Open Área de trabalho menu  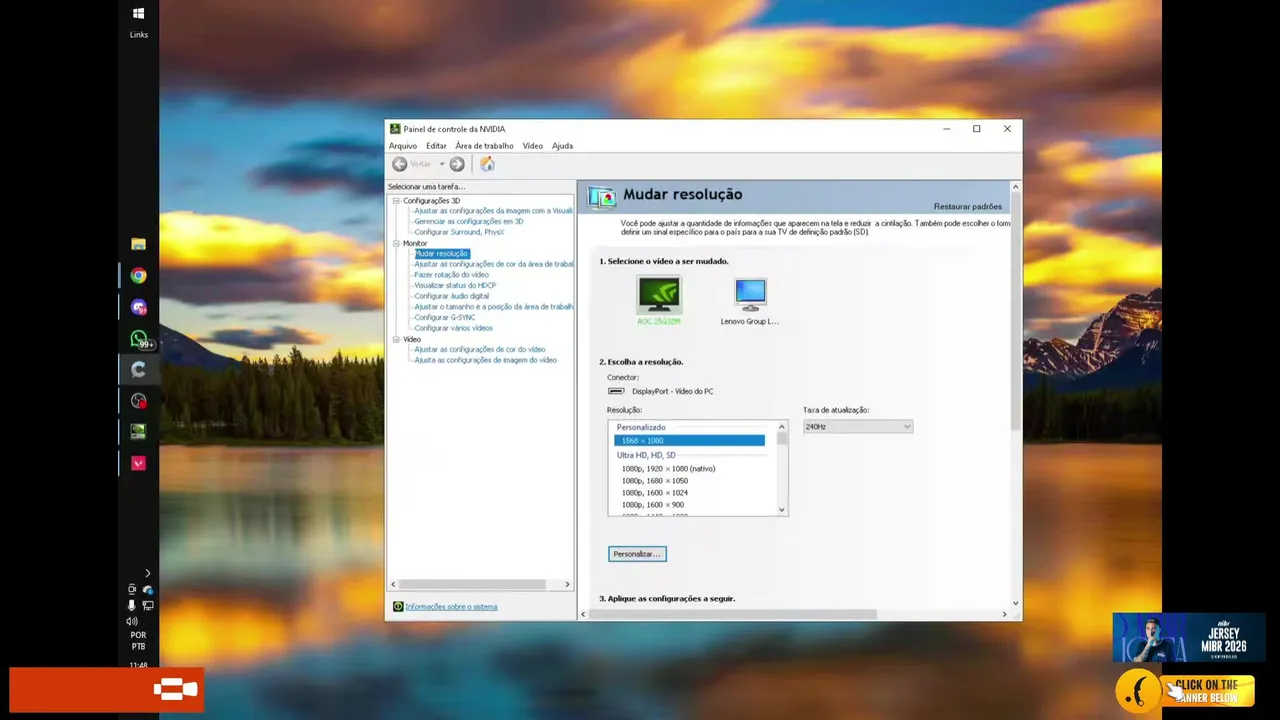coord(484,146)
